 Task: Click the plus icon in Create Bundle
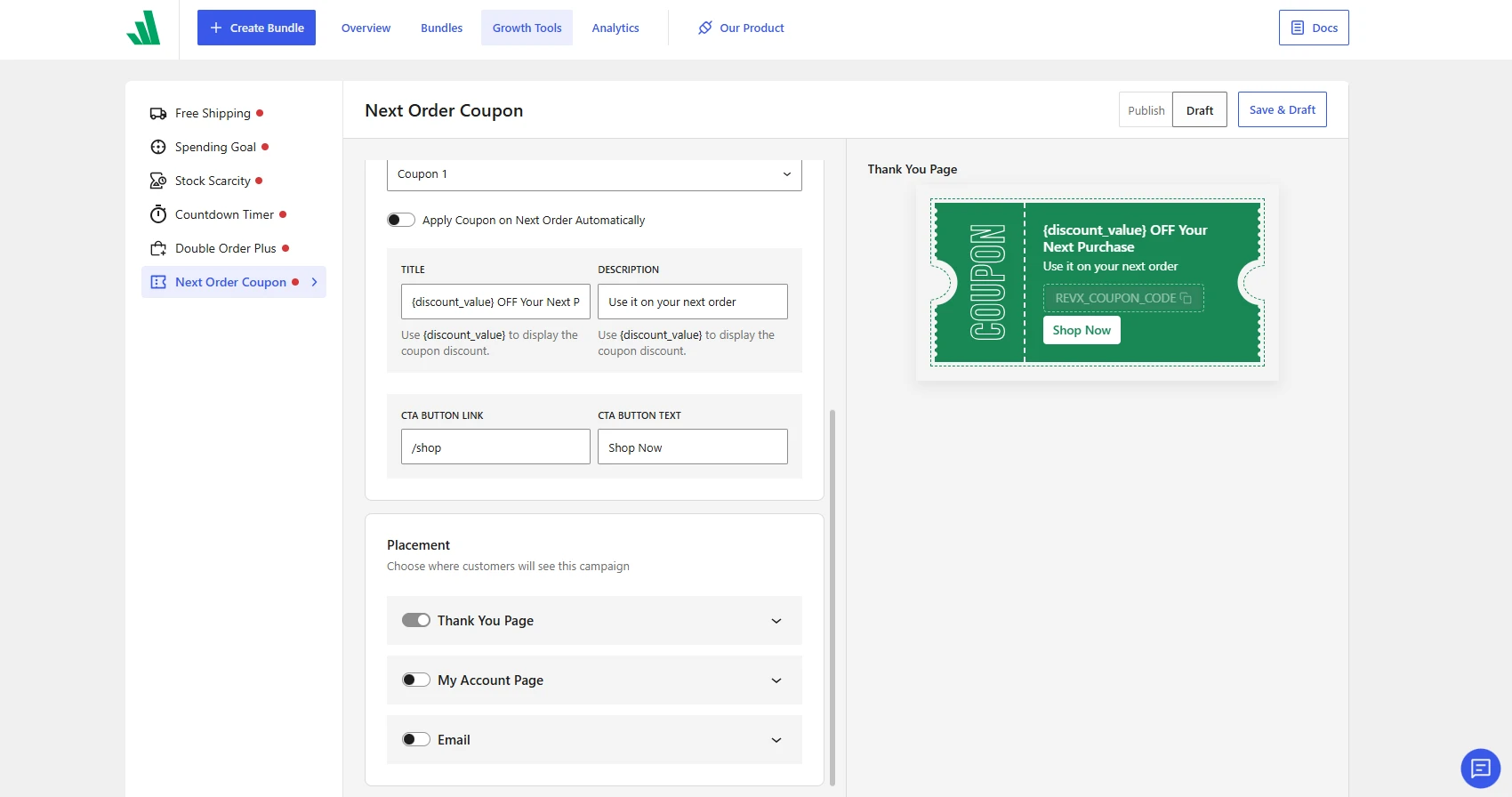[215, 28]
